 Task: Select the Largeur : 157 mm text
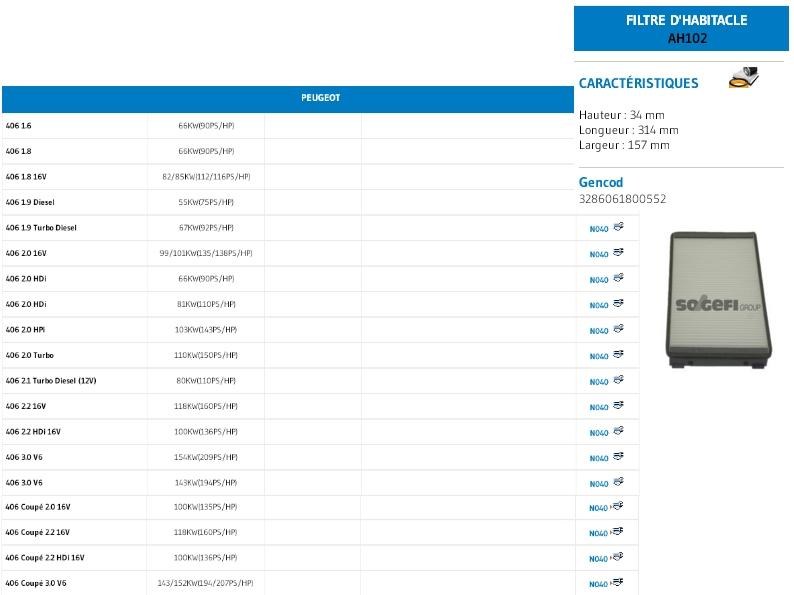pos(624,145)
